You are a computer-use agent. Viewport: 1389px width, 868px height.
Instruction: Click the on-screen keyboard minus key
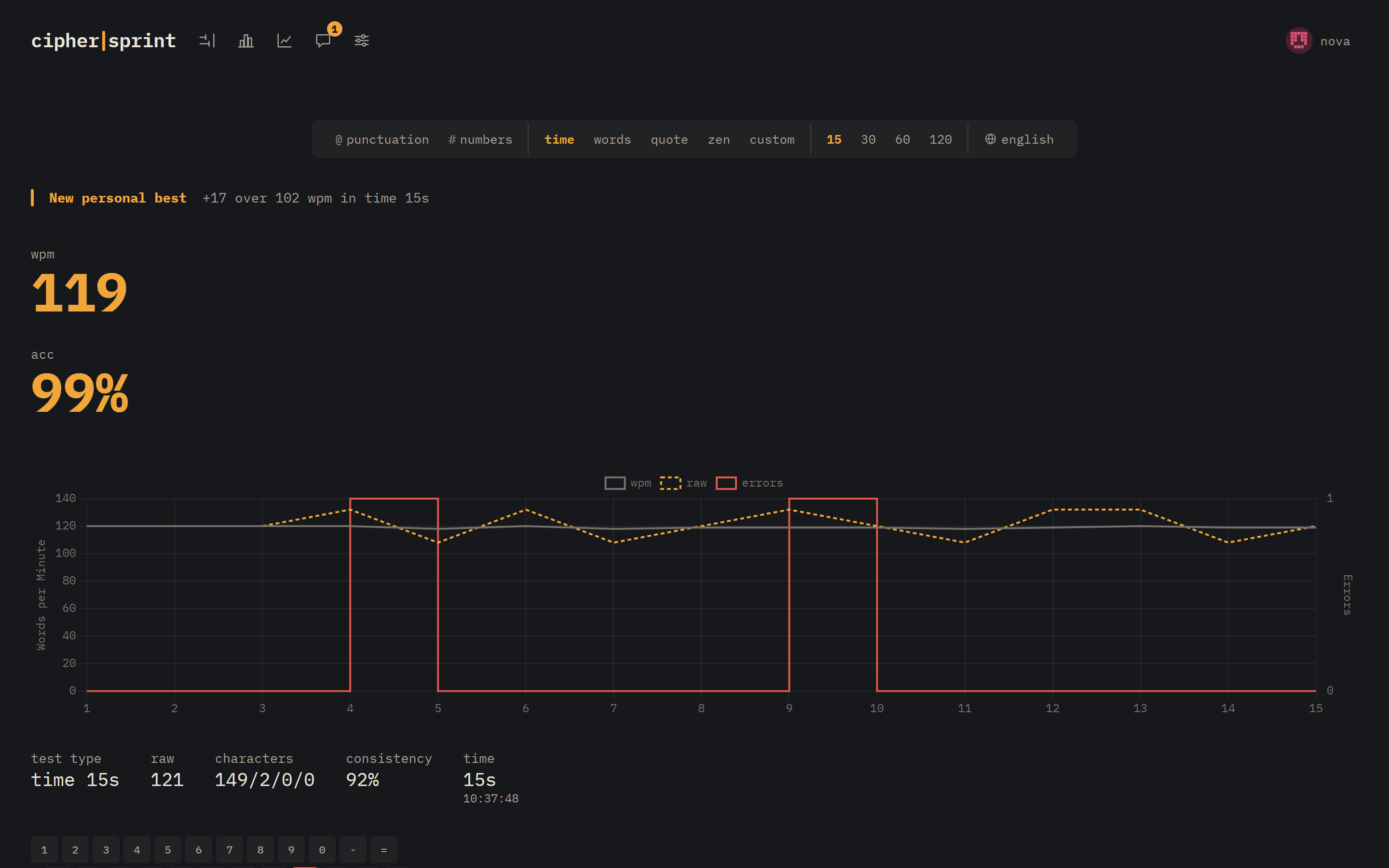tap(353, 850)
